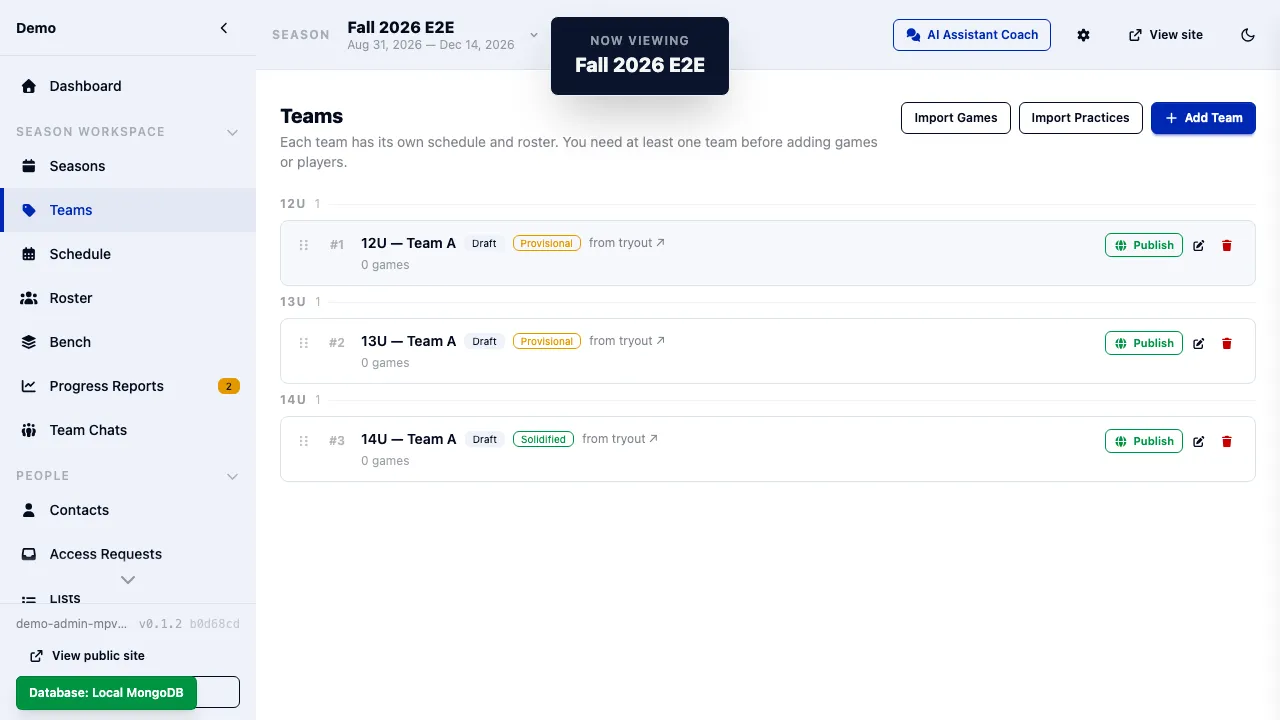This screenshot has height=720, width=1280.
Task: Open View public site link
Action: click(x=88, y=656)
